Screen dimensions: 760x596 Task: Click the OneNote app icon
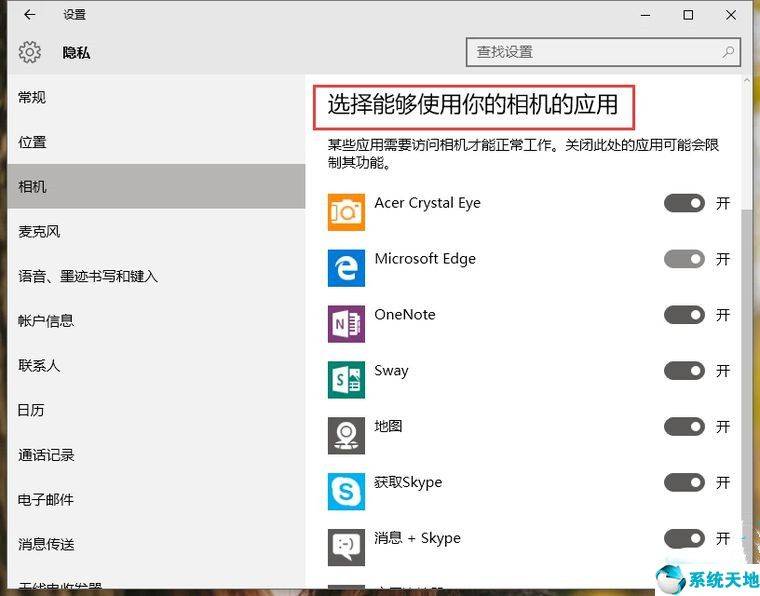click(x=346, y=324)
